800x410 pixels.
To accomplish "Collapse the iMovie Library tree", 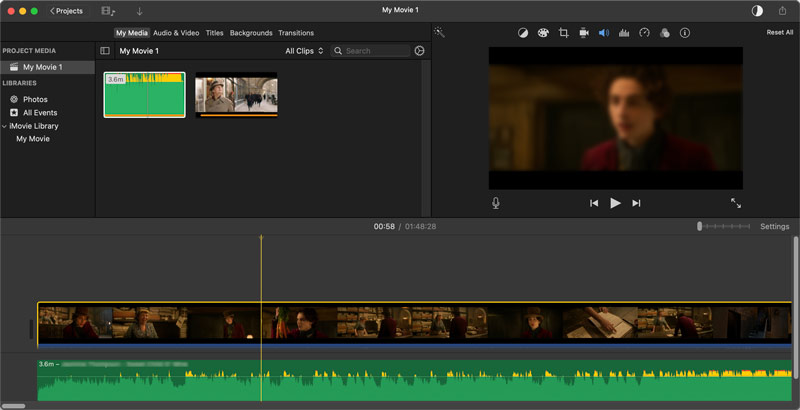I will [x=5, y=126].
